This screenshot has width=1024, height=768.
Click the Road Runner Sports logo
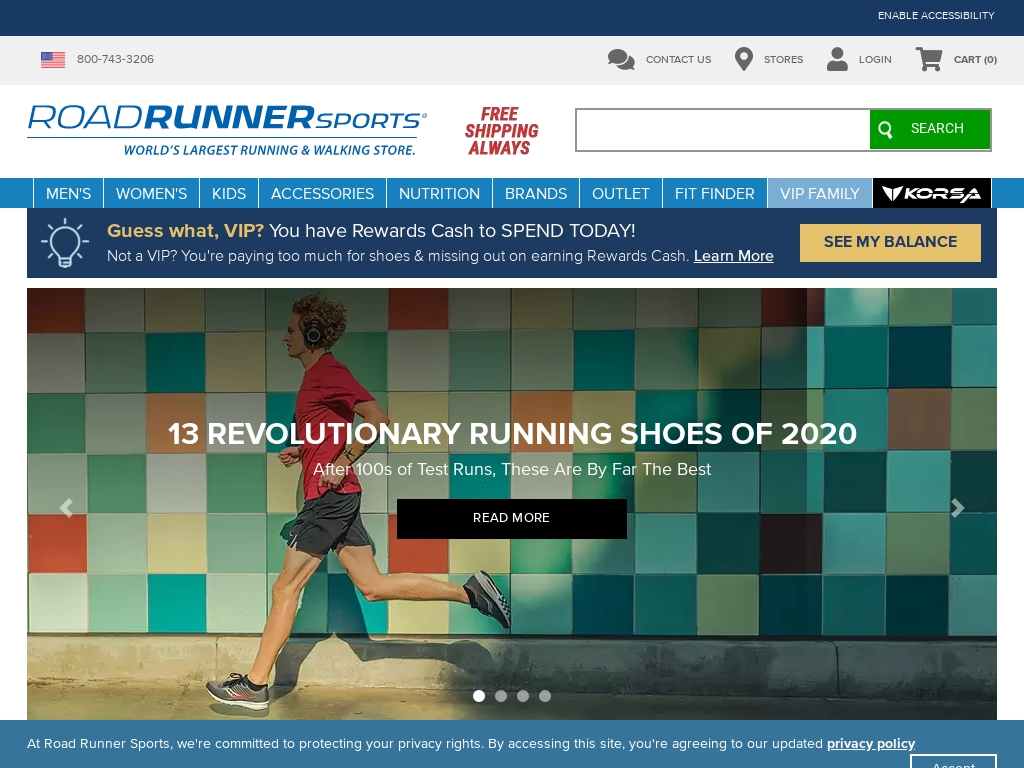tap(227, 129)
